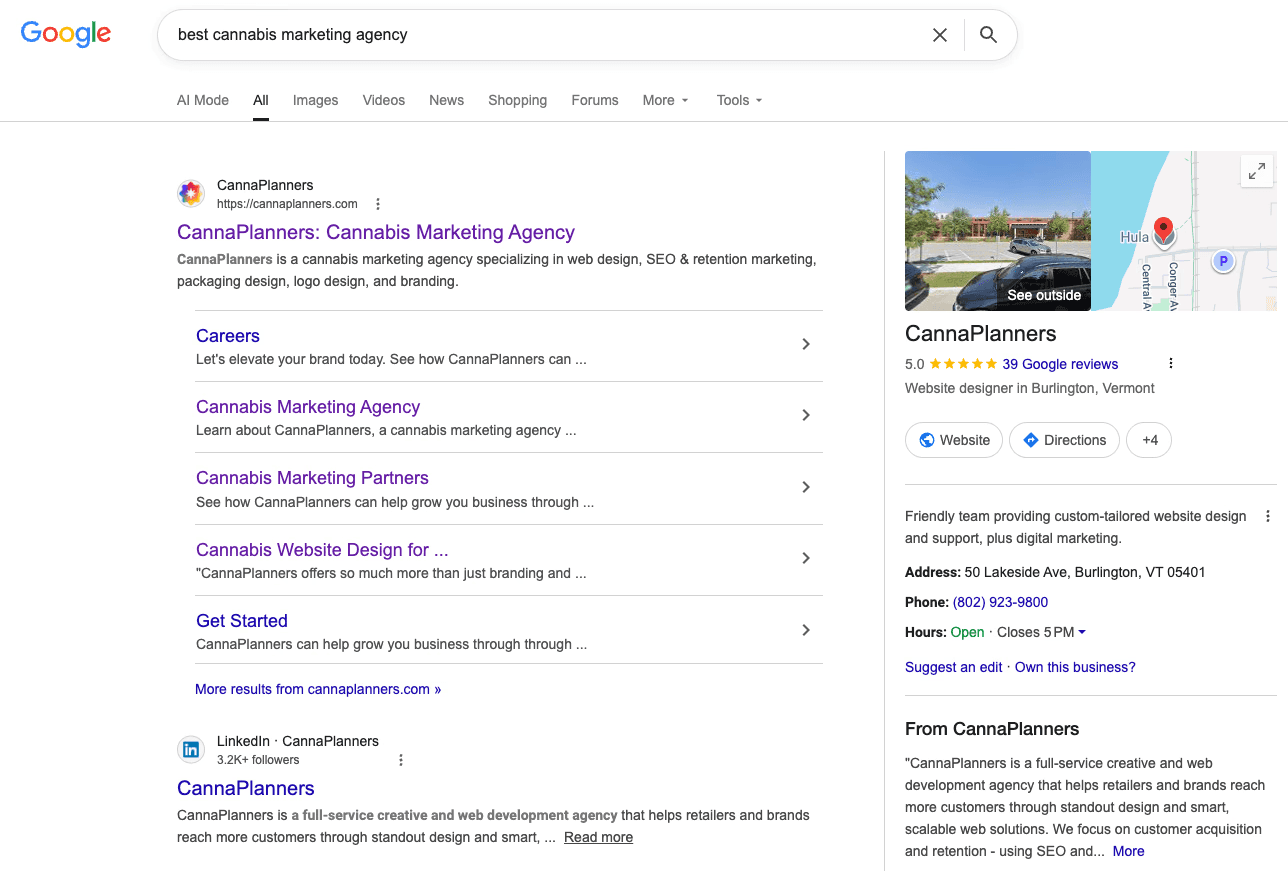Image resolution: width=1288 pixels, height=871 pixels.
Task: Click address 50 Lakeside Ave, Burlington
Action: (x=1085, y=572)
